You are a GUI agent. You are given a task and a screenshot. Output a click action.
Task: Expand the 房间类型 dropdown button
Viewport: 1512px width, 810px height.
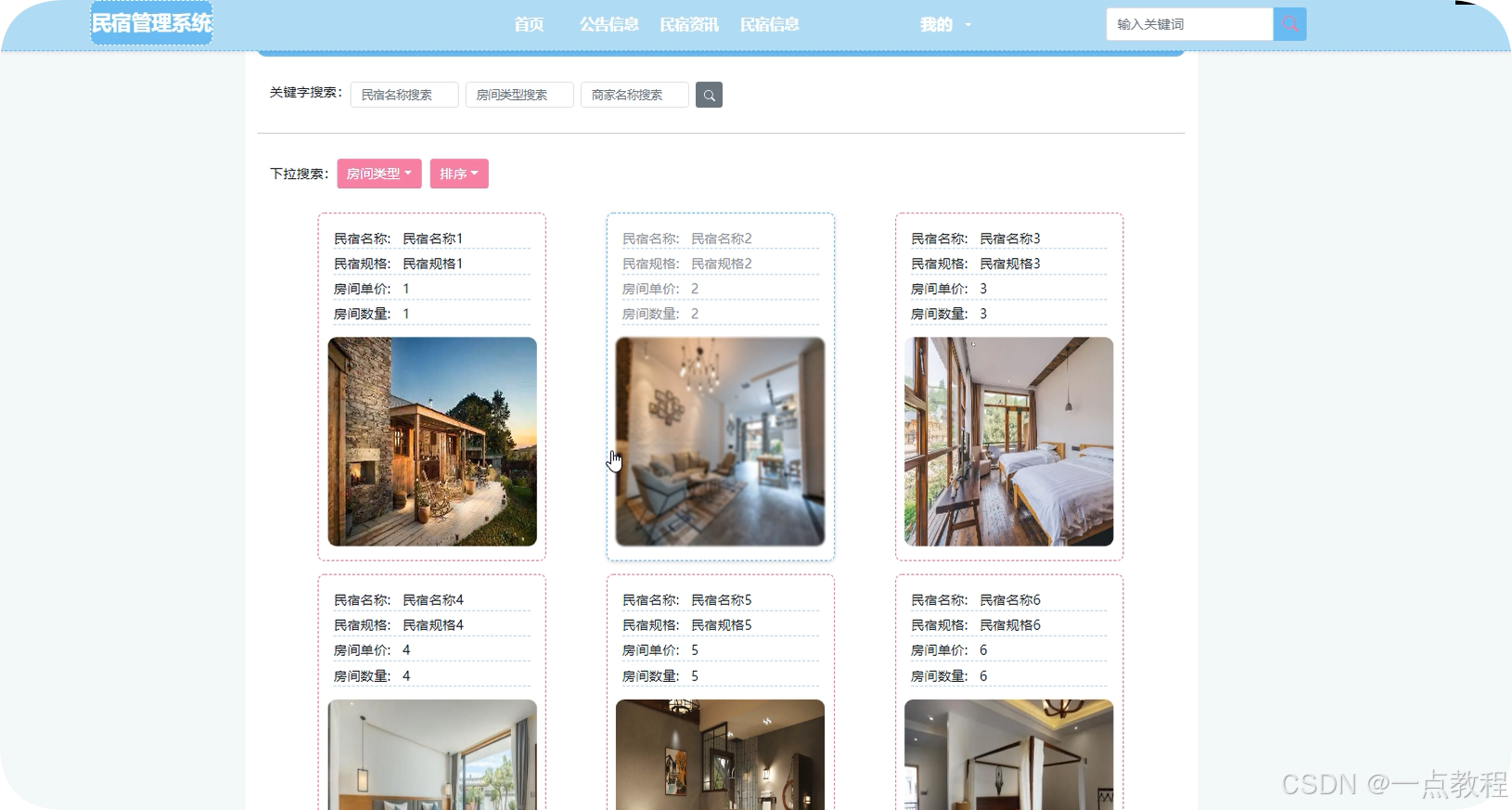point(379,174)
